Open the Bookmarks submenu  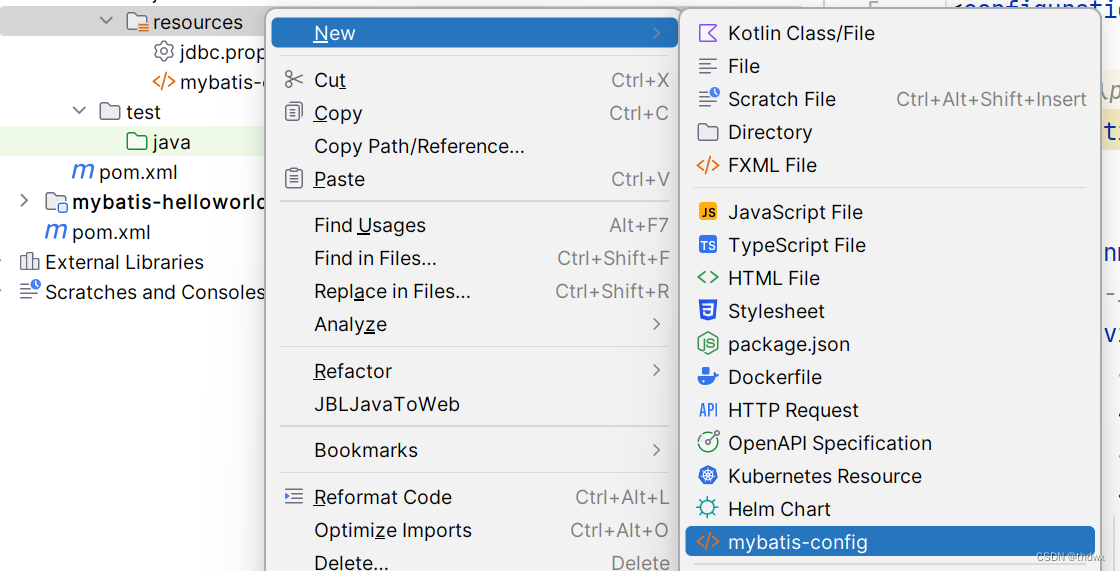(366, 450)
